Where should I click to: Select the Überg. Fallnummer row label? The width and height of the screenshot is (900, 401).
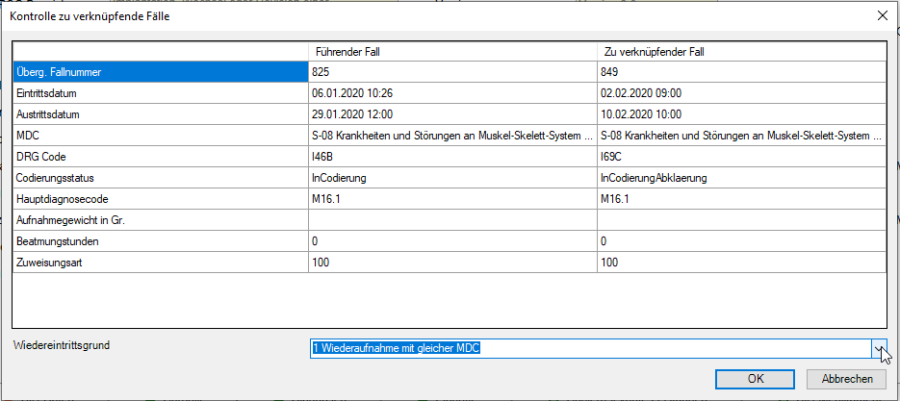160,72
